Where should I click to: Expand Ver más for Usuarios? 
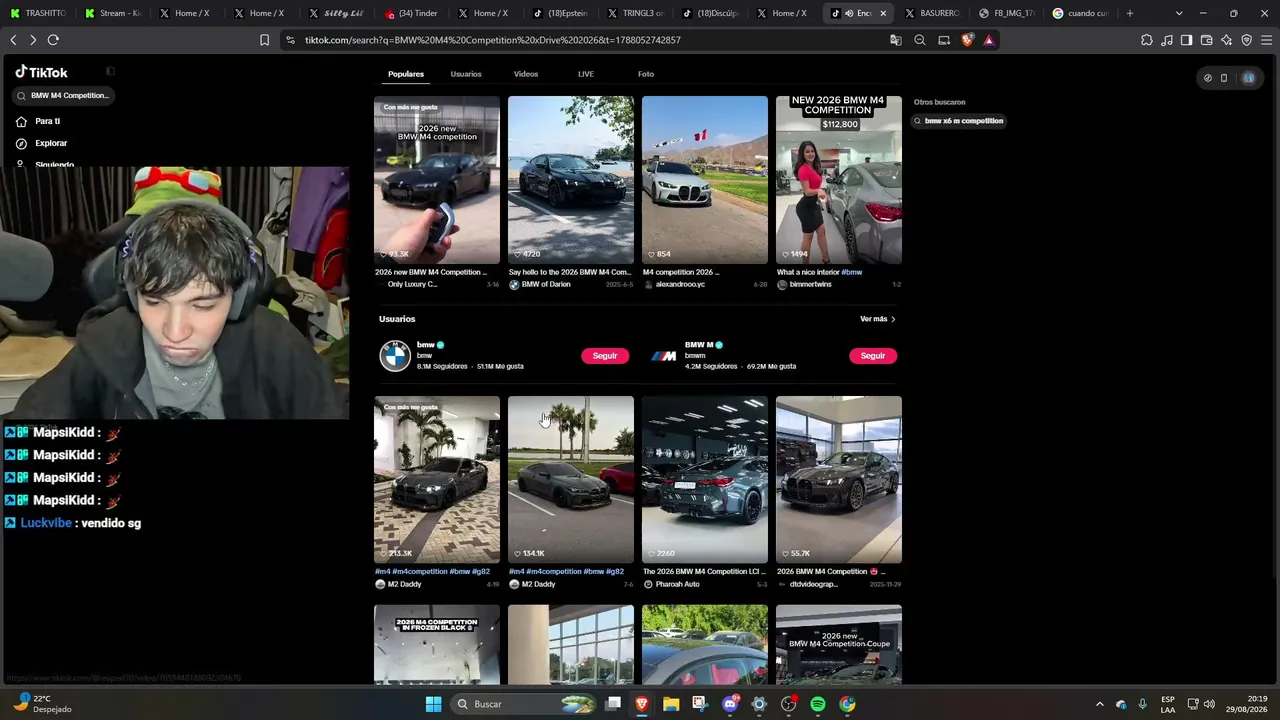(878, 319)
